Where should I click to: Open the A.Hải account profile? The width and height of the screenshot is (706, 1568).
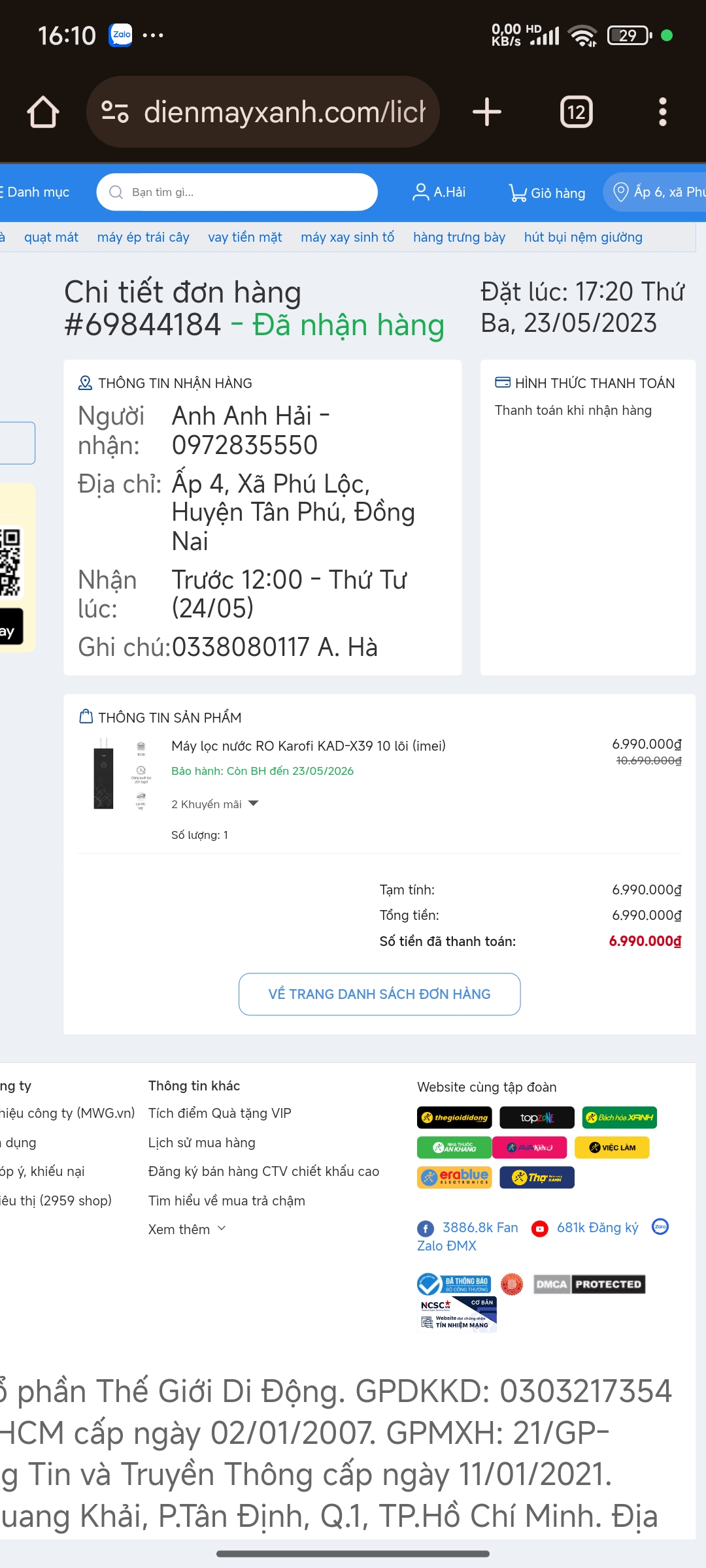tap(439, 192)
